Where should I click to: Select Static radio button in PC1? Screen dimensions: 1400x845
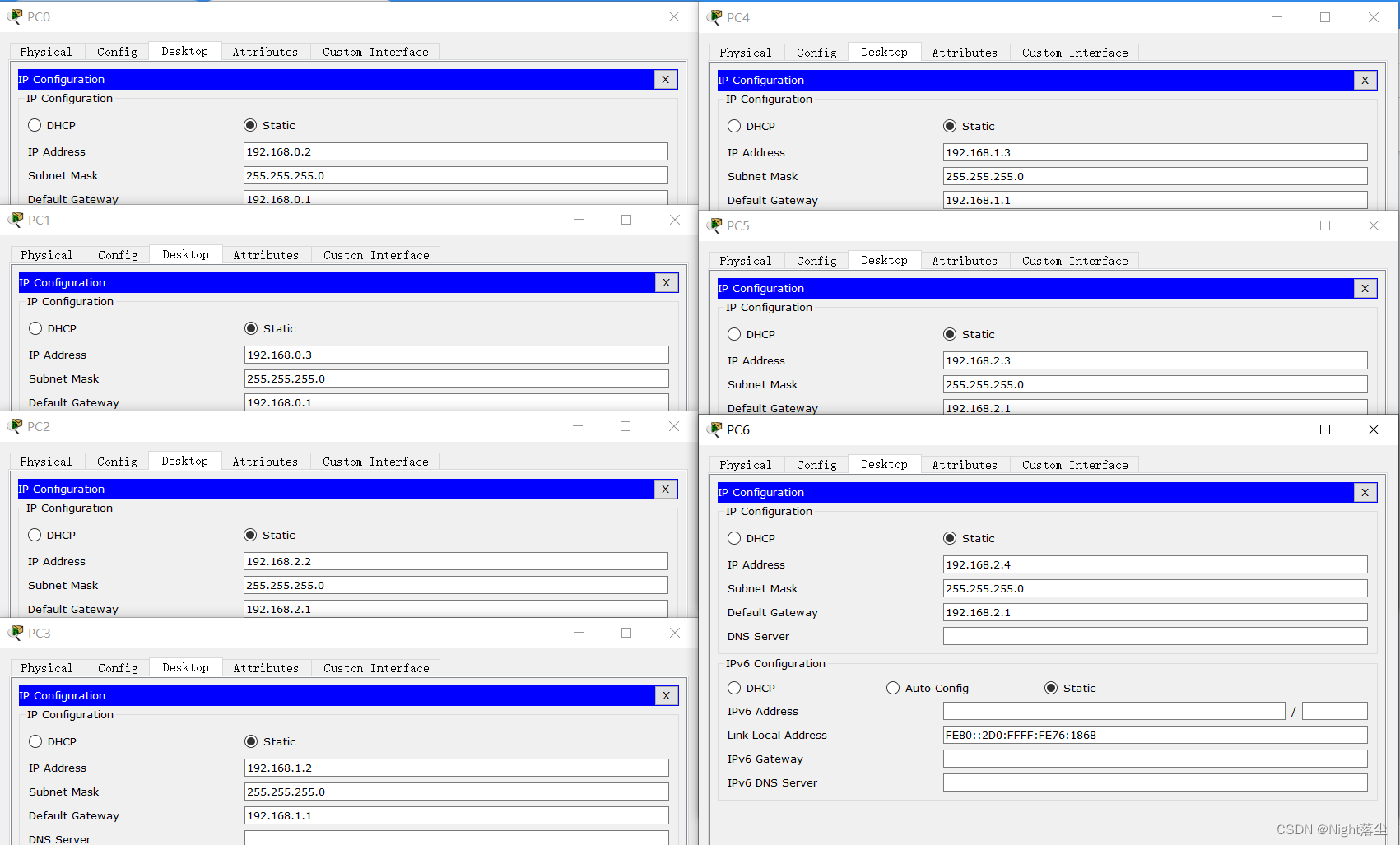point(251,328)
